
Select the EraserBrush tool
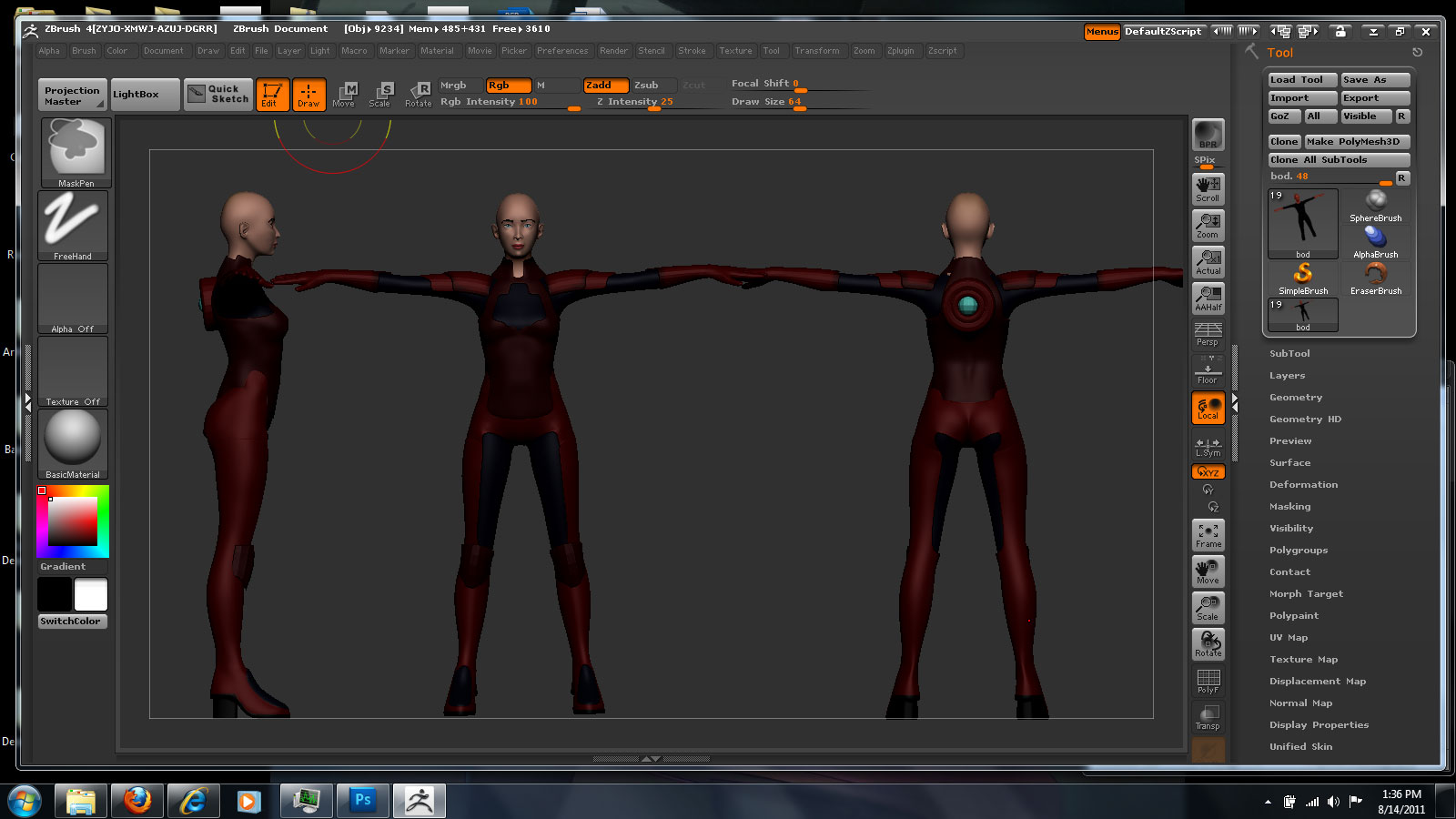1376,278
